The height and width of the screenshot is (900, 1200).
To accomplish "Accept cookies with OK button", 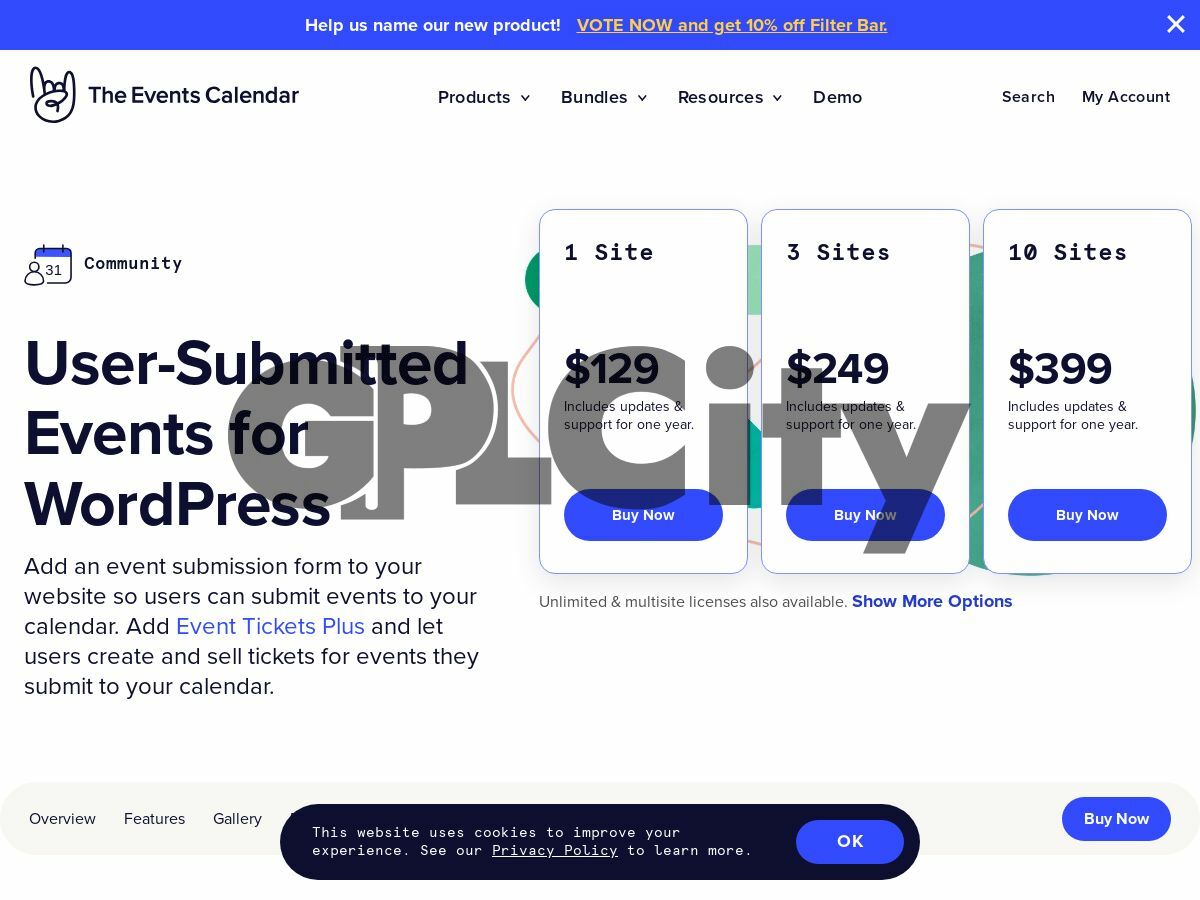I will pos(850,842).
